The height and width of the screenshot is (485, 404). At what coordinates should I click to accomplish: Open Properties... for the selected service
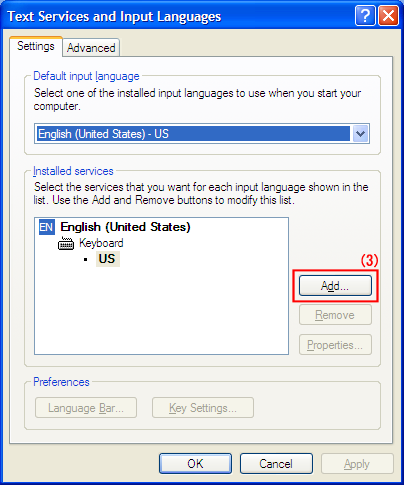pyautogui.click(x=335, y=345)
